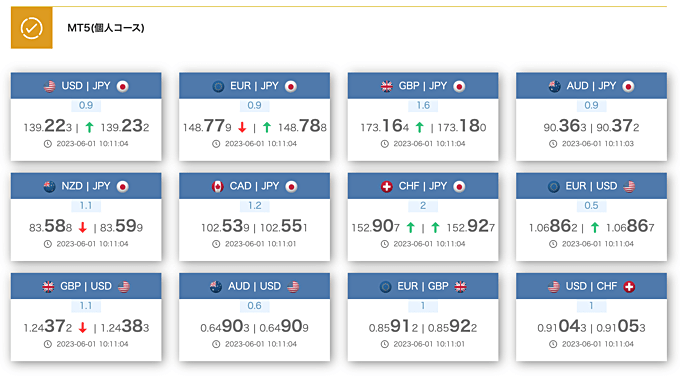Click the green up arrow in the GBP | JPY quote

[x=419, y=127]
